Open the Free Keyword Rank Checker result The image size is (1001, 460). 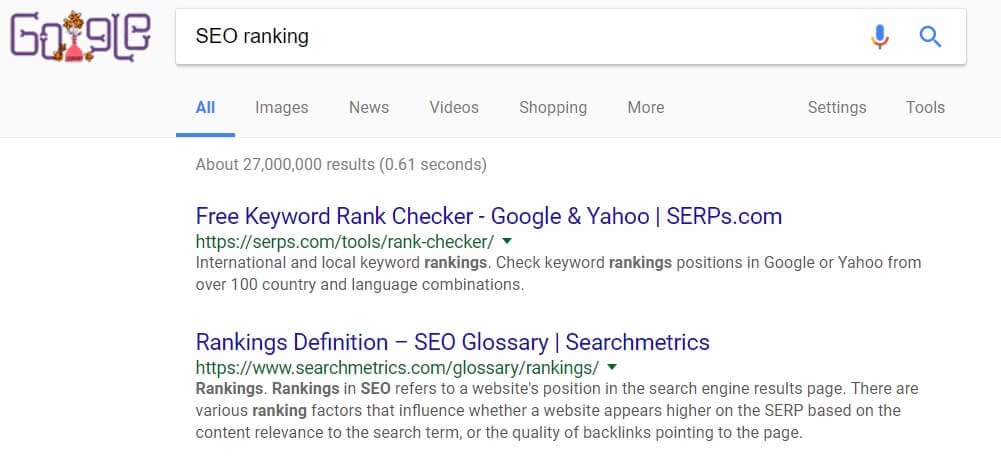pyautogui.click(x=488, y=216)
